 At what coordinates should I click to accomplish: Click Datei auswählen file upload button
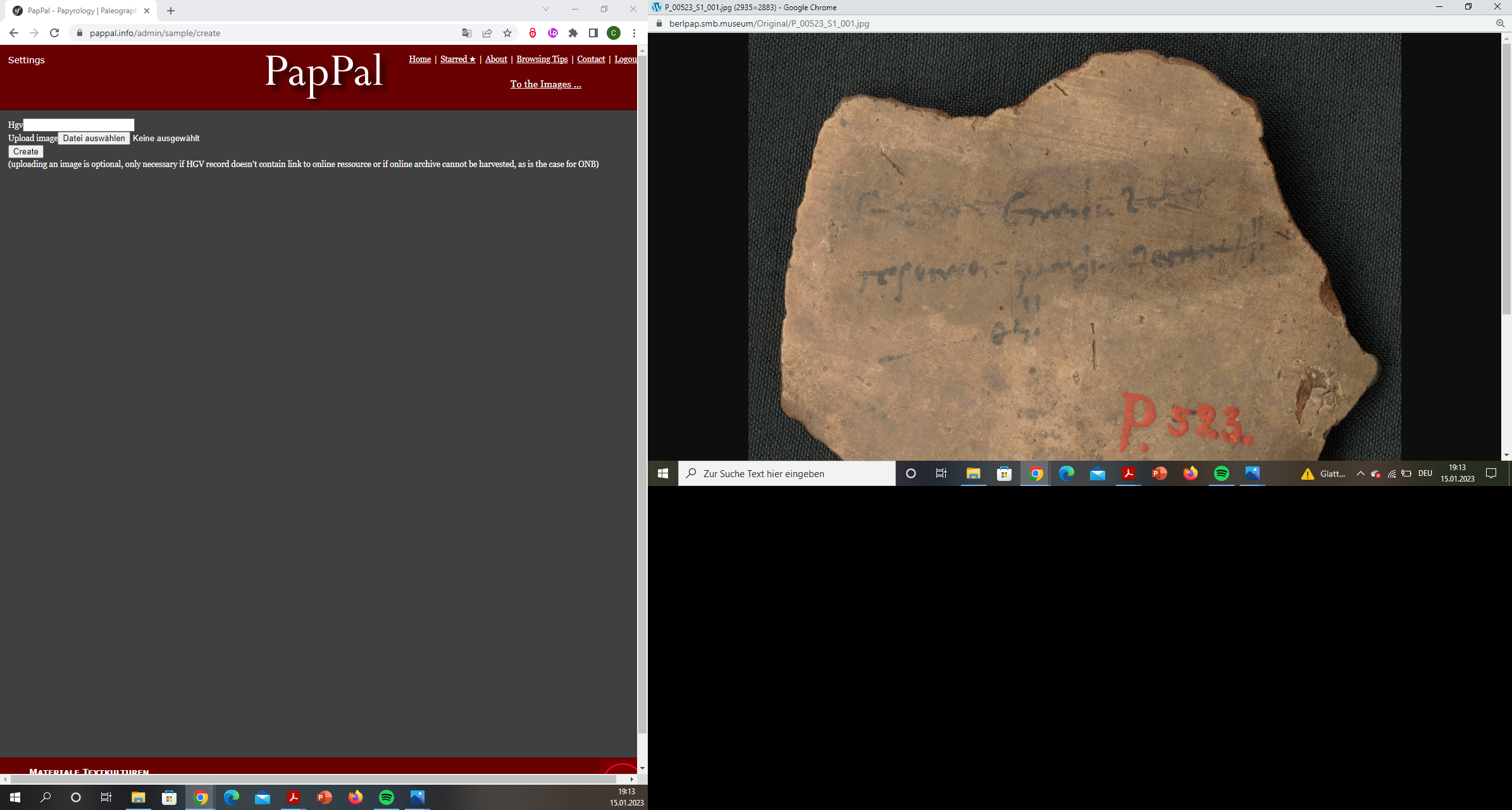[94, 138]
